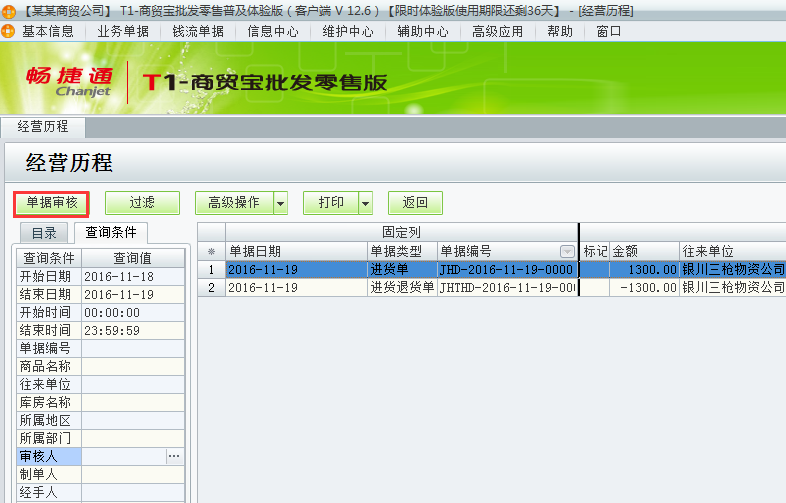The image size is (786, 503).
Task: Expand the 高级操作 dropdown arrow
Action: coord(281,203)
